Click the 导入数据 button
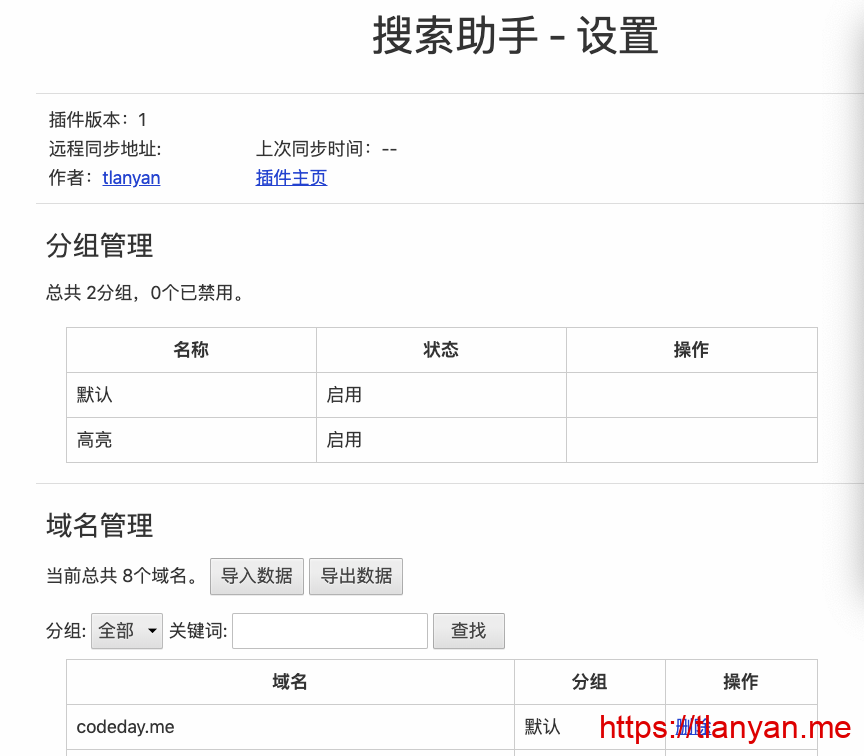 [x=257, y=576]
